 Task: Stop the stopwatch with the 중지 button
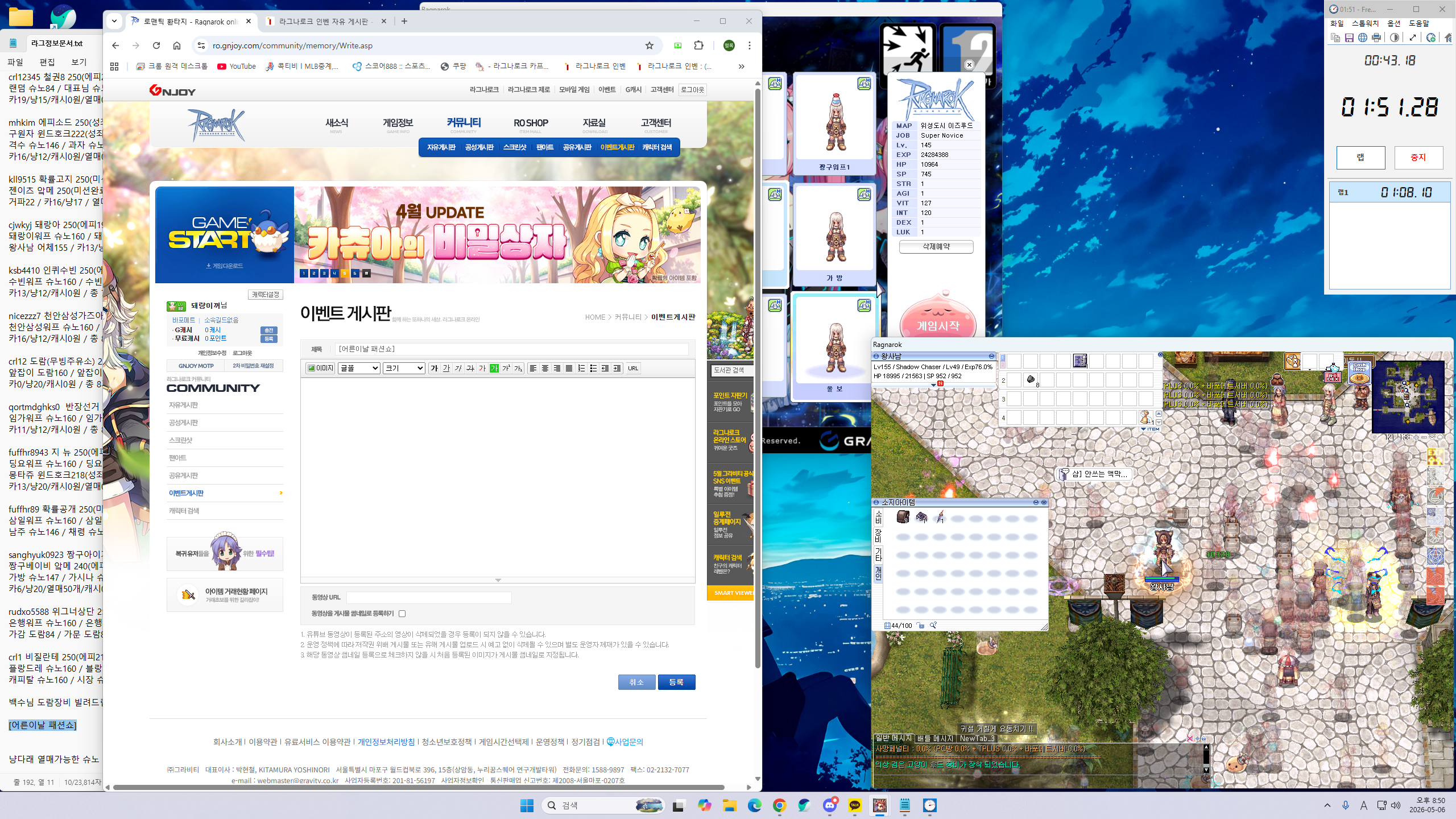point(1418,158)
